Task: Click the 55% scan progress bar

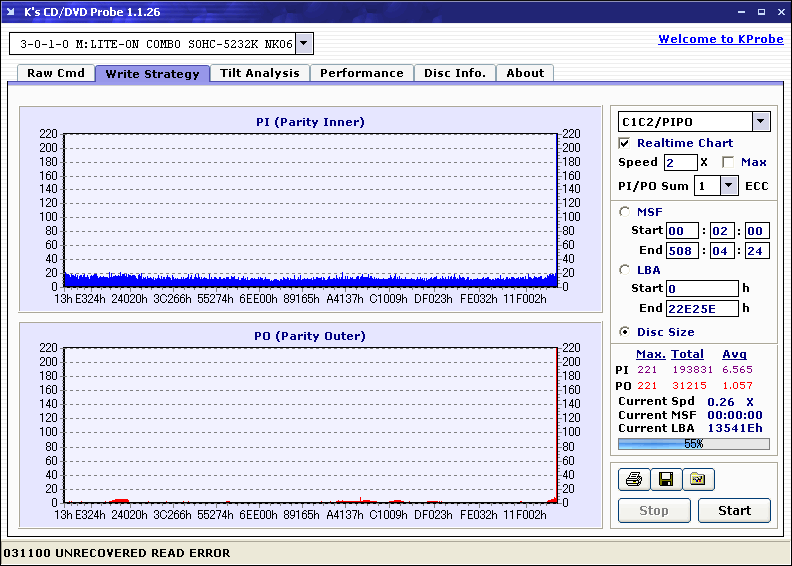Action: [693, 444]
